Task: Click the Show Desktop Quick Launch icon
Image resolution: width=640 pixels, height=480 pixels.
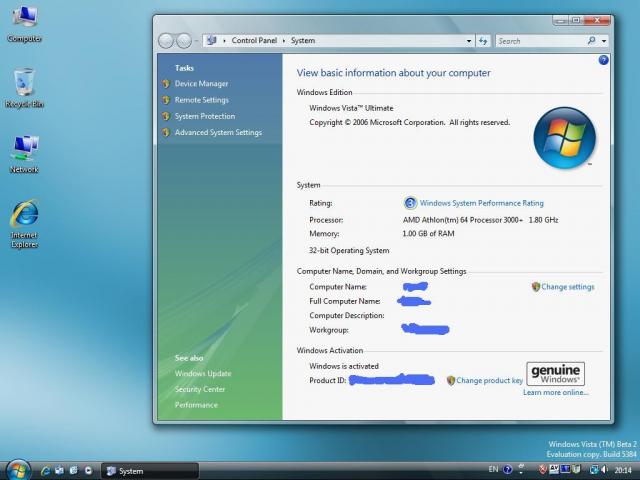Action: pos(60,471)
